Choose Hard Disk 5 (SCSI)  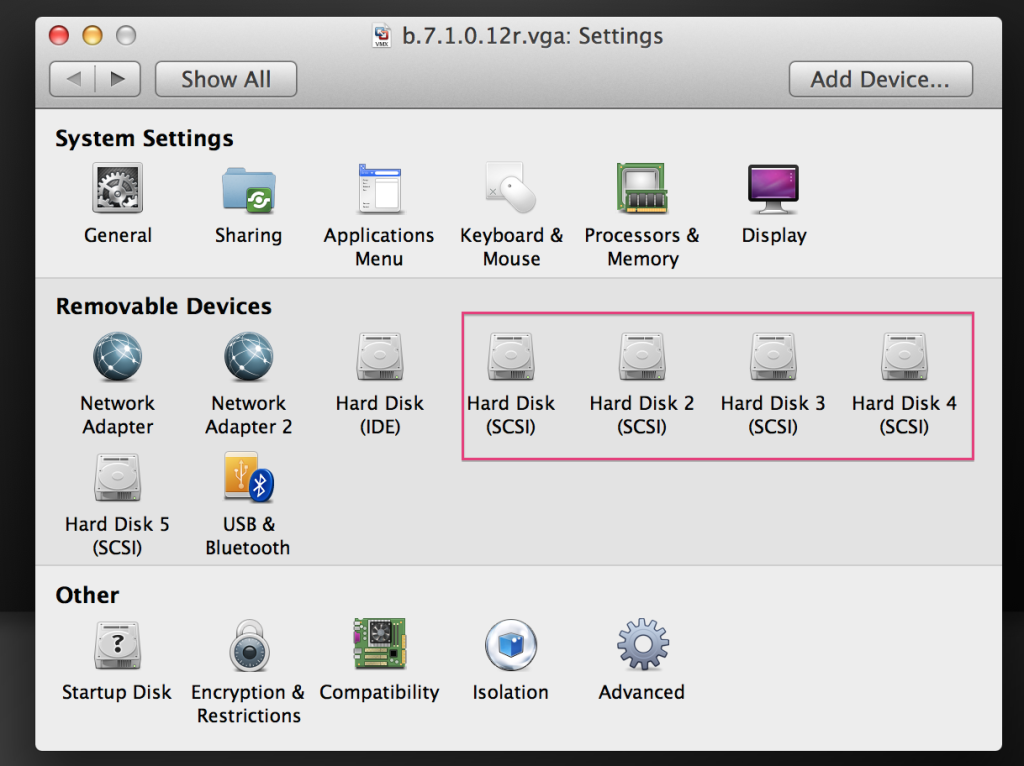pos(118,478)
